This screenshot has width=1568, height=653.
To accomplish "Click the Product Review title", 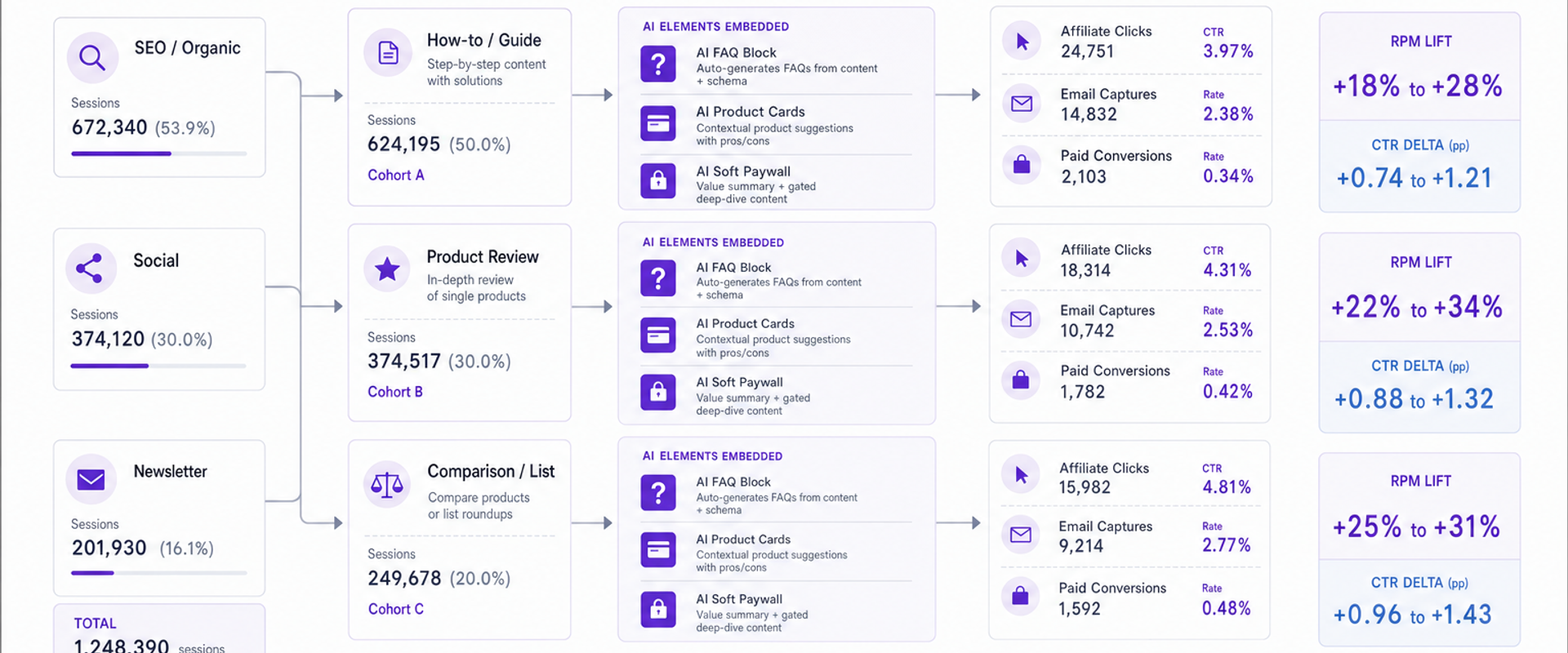I will point(483,256).
